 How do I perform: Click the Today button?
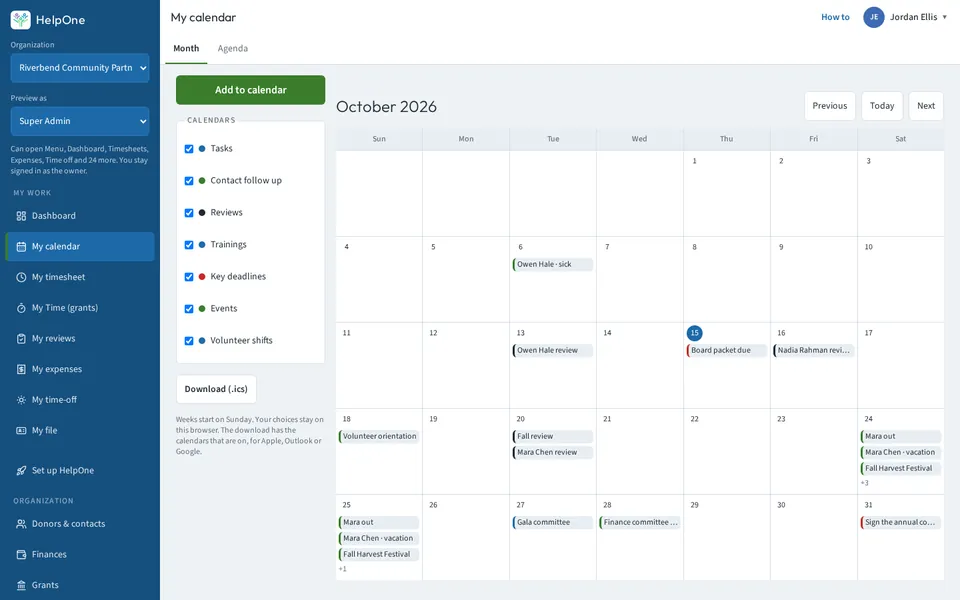pyautogui.click(x=882, y=106)
